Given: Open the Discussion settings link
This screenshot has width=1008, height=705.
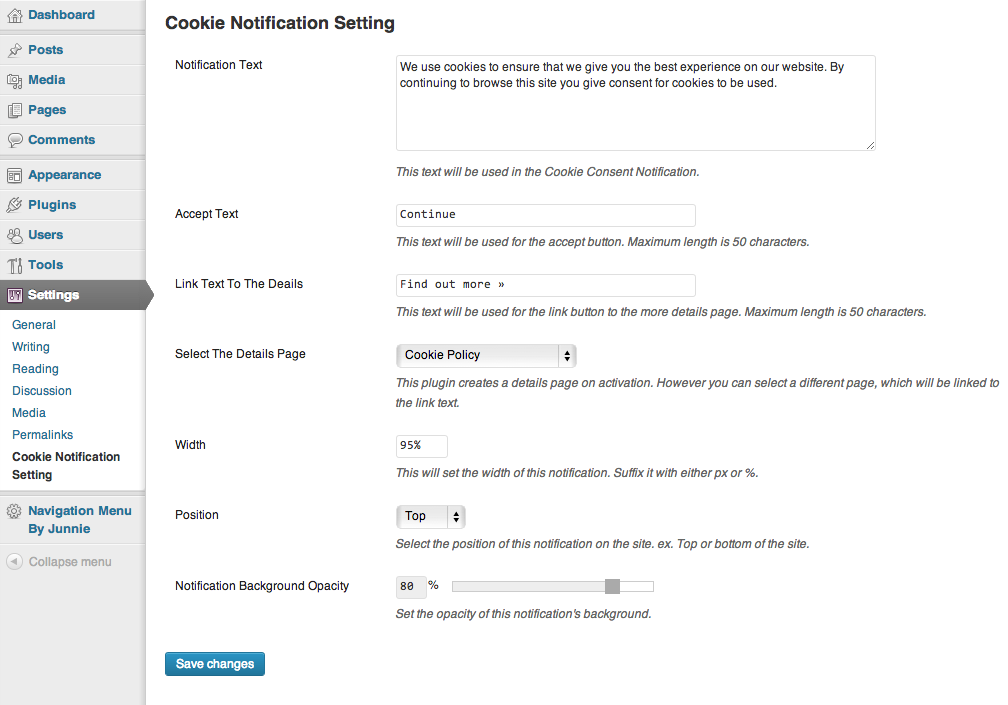Looking at the screenshot, I should tap(42, 391).
